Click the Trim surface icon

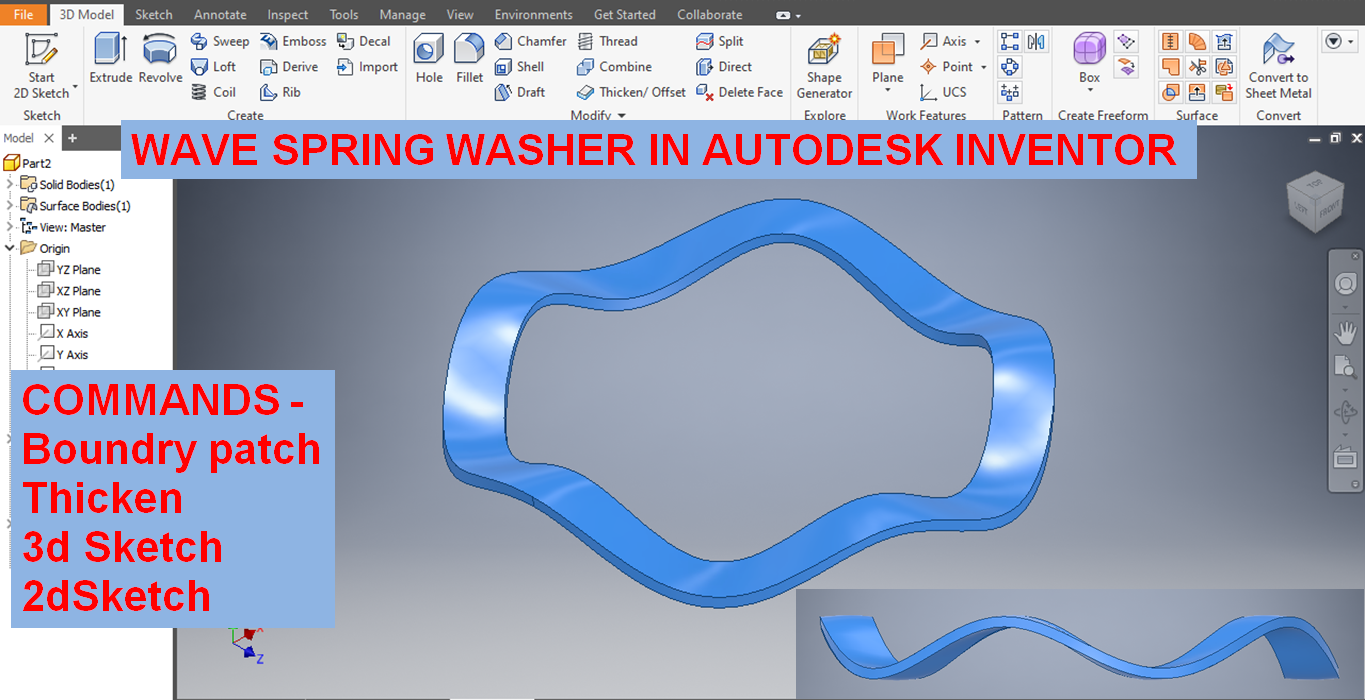click(x=1197, y=67)
